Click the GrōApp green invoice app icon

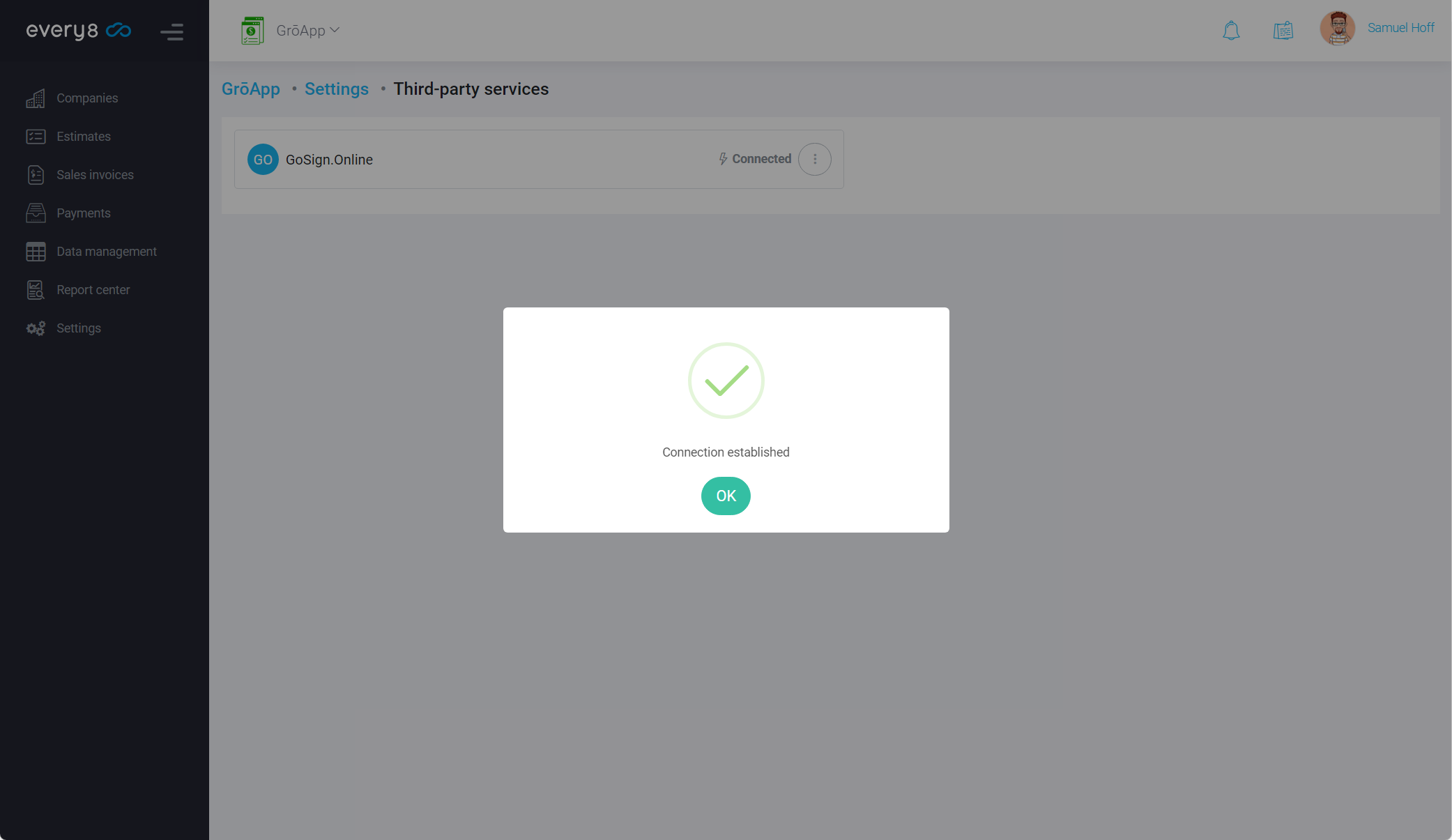[x=252, y=31]
